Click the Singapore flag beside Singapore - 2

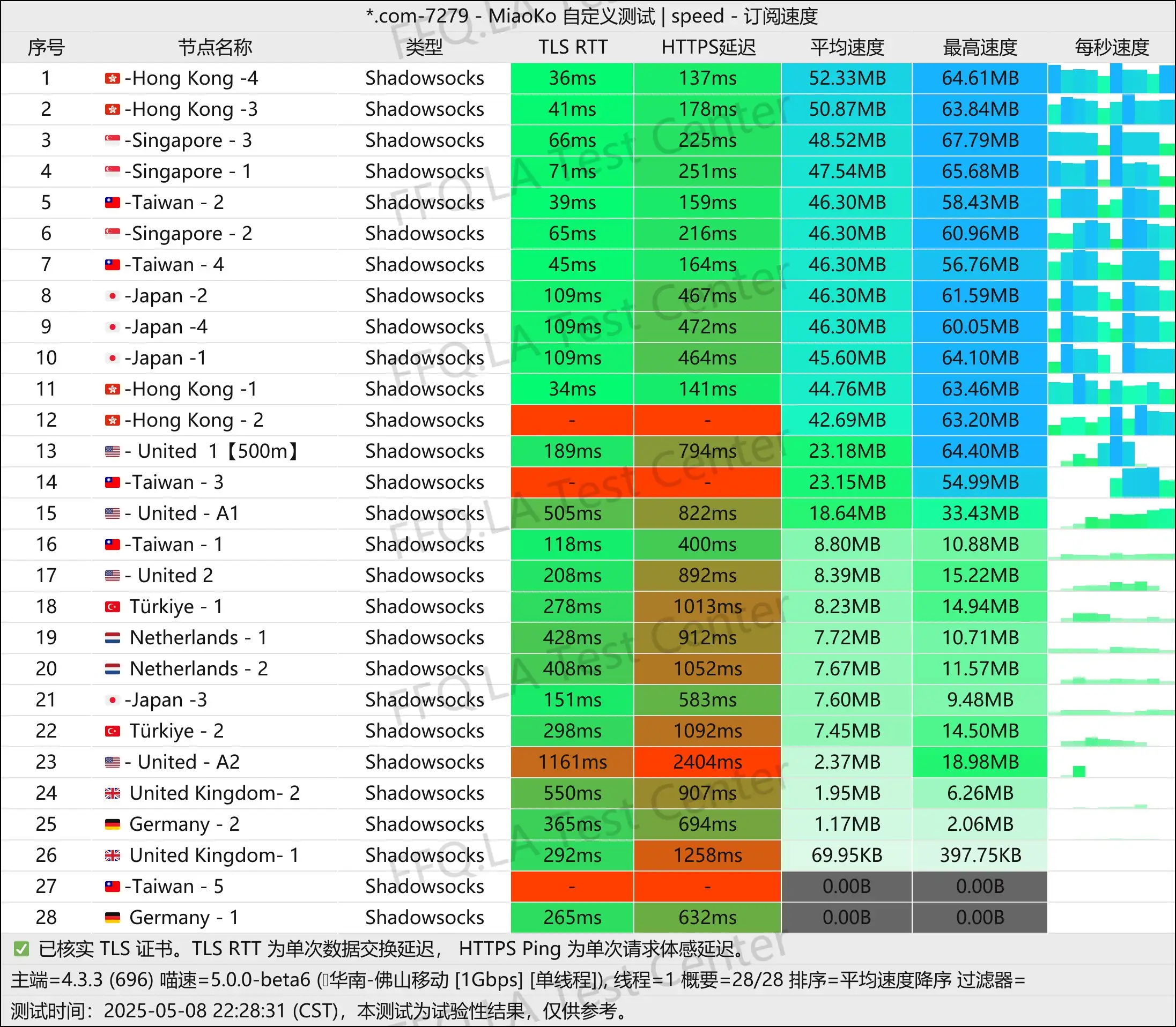pyautogui.click(x=113, y=233)
